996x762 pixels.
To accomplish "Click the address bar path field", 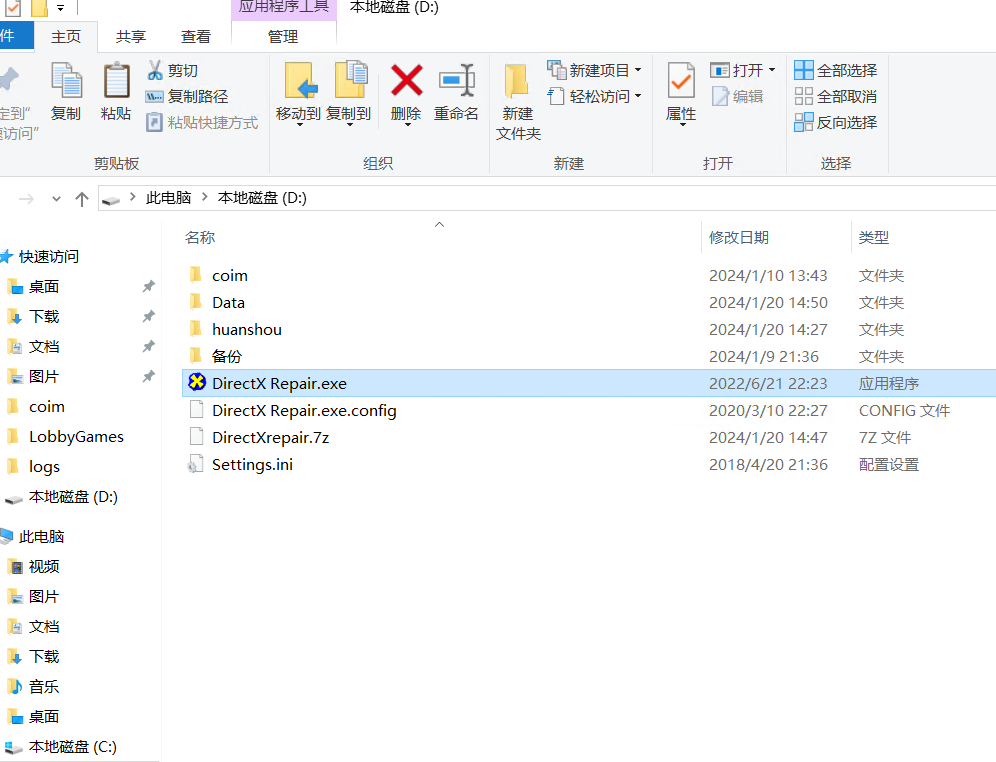I will [x=548, y=198].
